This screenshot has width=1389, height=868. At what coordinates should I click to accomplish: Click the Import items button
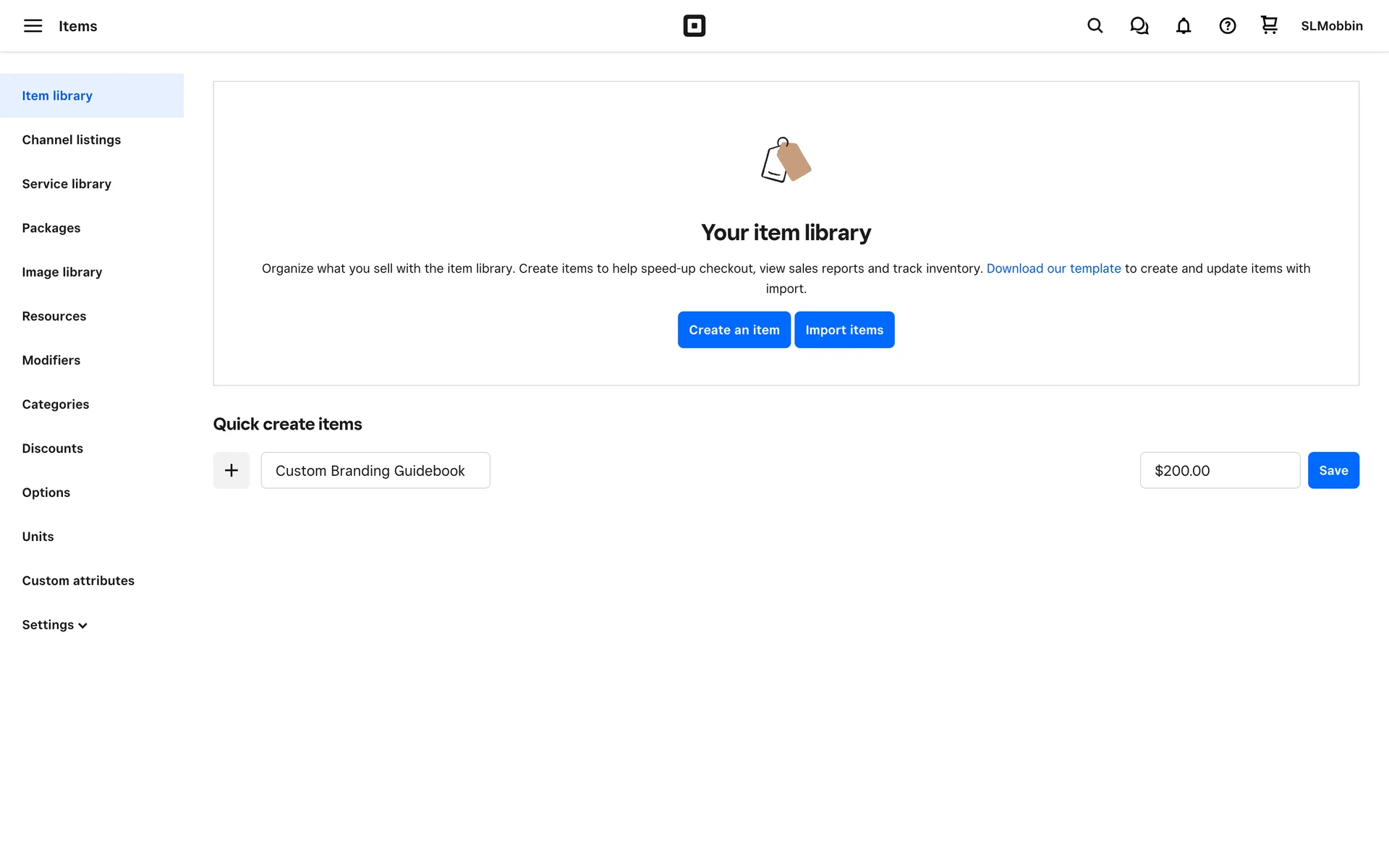(844, 330)
